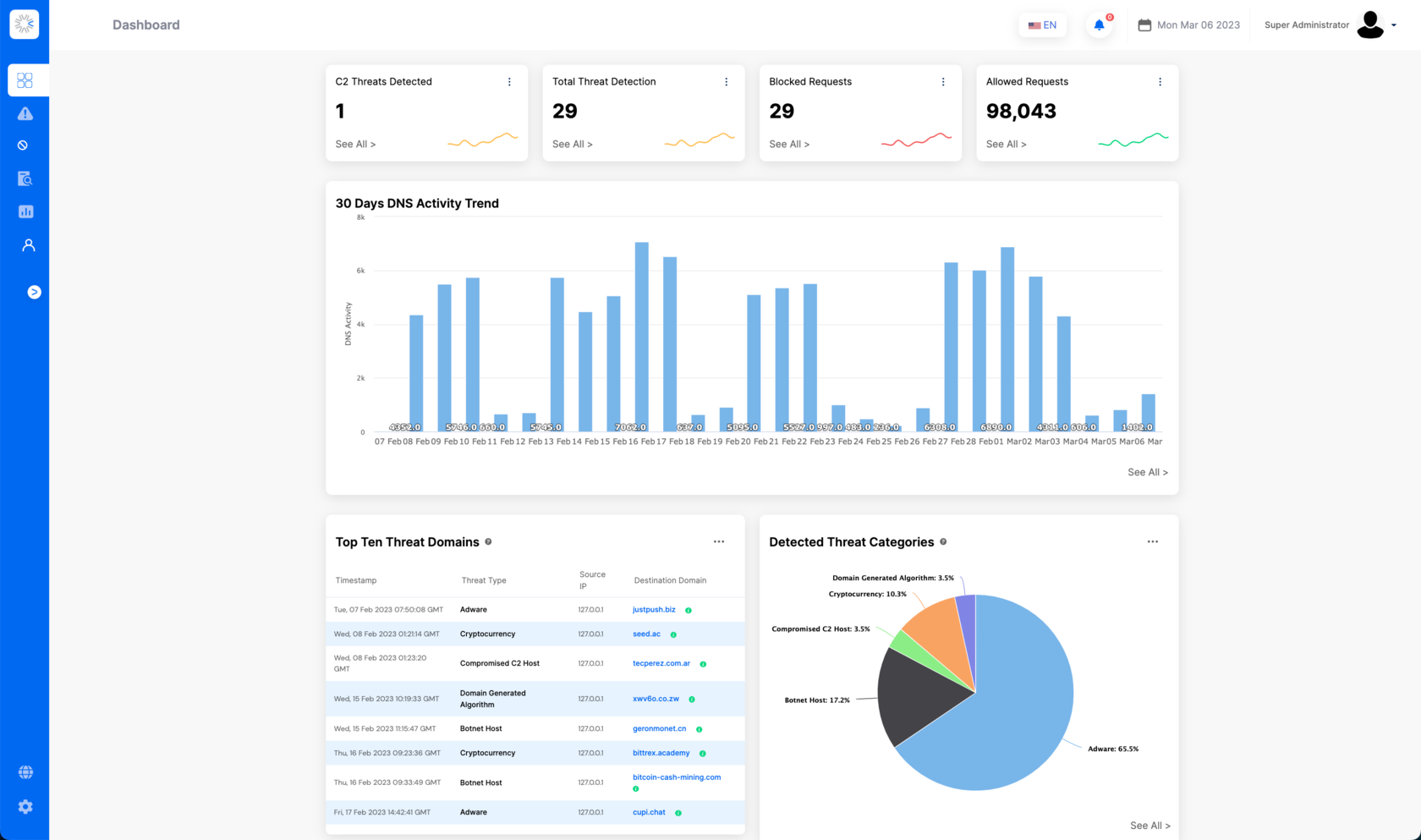Click See All under Blocked Requests
1421x840 pixels.
(789, 144)
